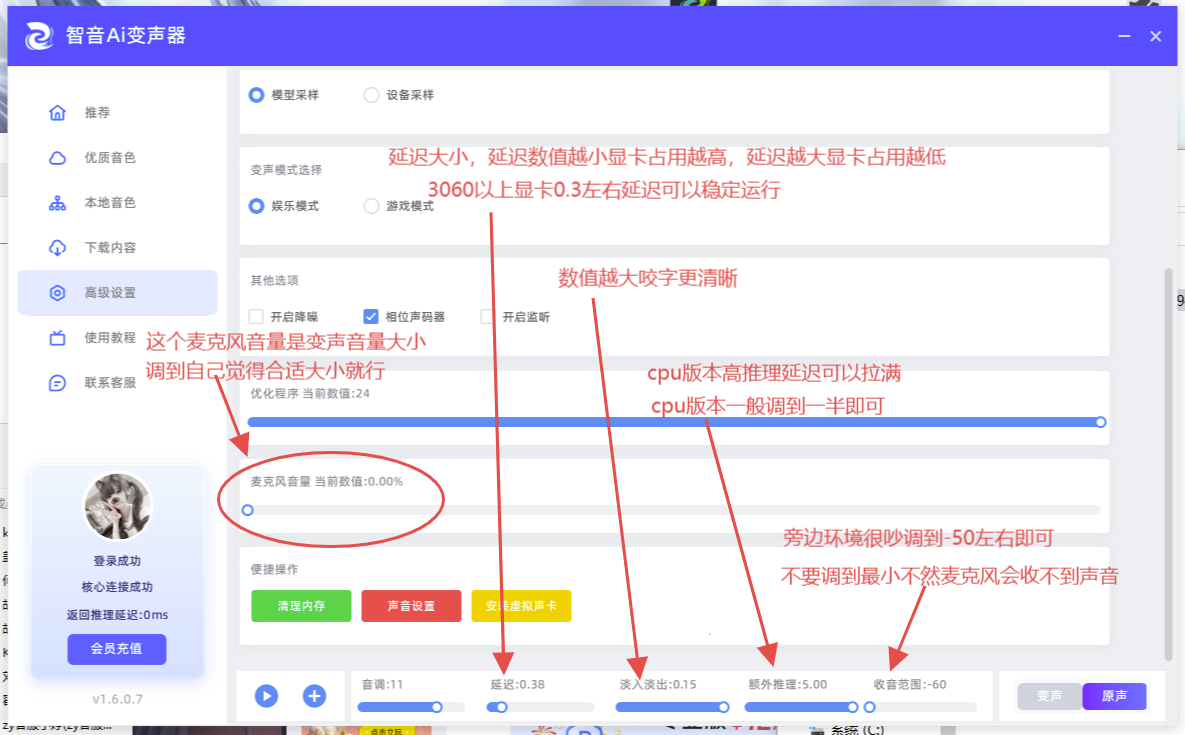Adjust the 额外推理 slider
This screenshot has height=735, width=1185.
click(x=801, y=707)
